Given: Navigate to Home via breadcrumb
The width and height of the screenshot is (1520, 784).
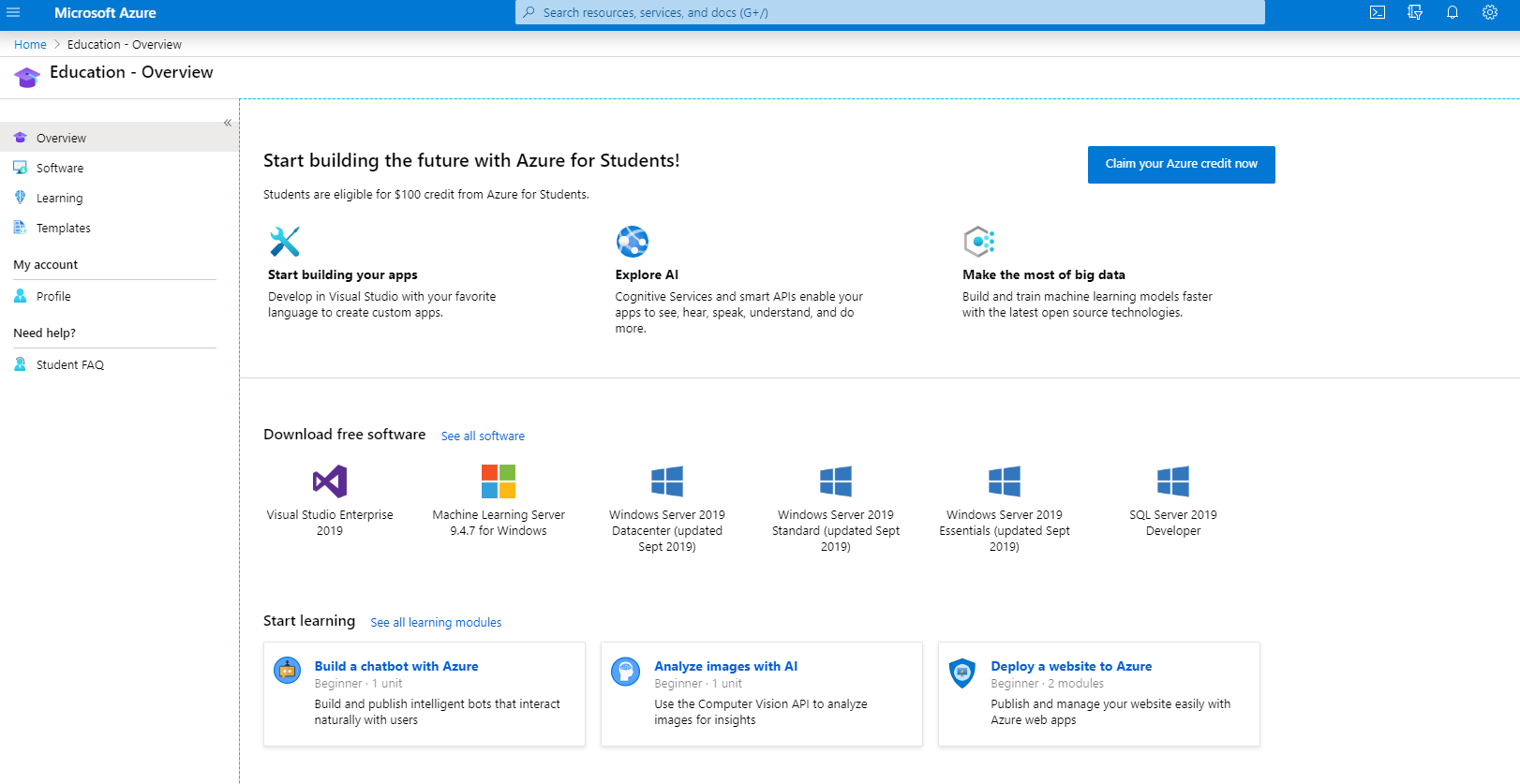Looking at the screenshot, I should (30, 45).
